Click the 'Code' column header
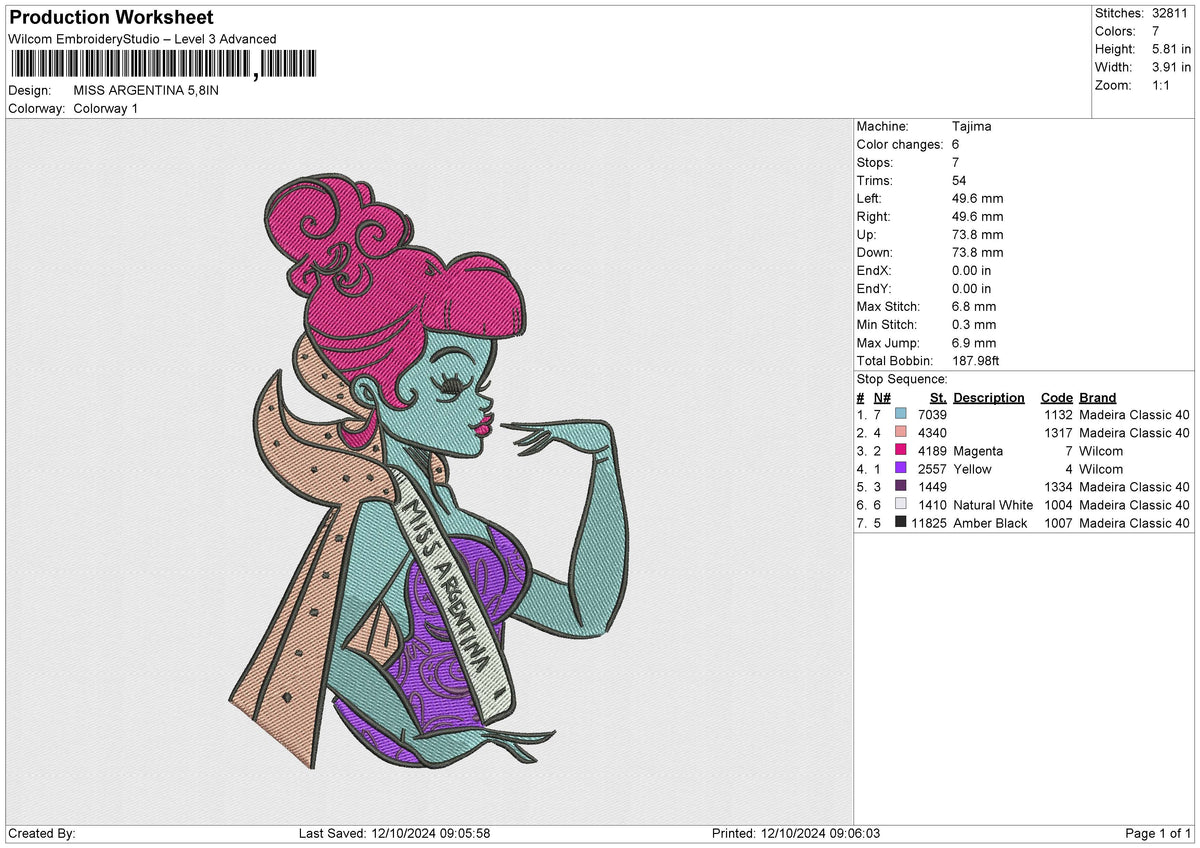This screenshot has width=1200, height=848. pos(1056,398)
